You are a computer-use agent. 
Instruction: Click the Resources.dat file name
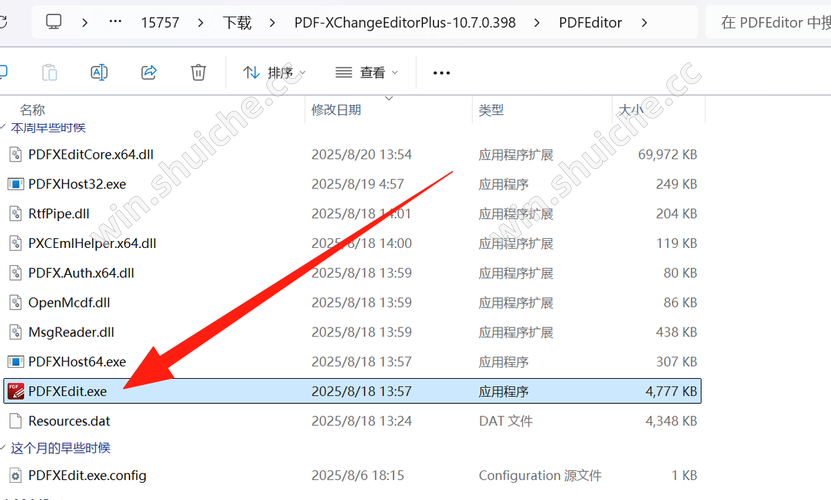tap(69, 421)
